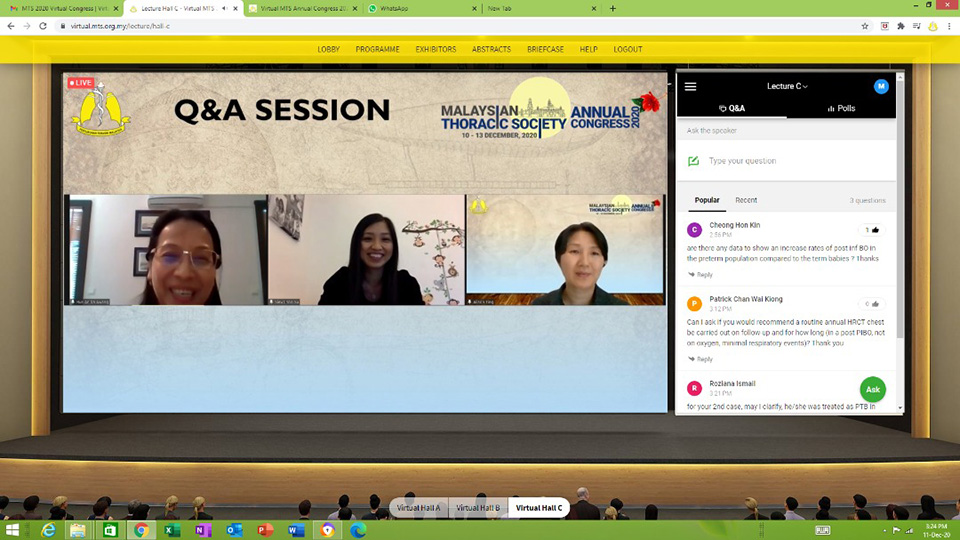Reload the page

pos(43,26)
